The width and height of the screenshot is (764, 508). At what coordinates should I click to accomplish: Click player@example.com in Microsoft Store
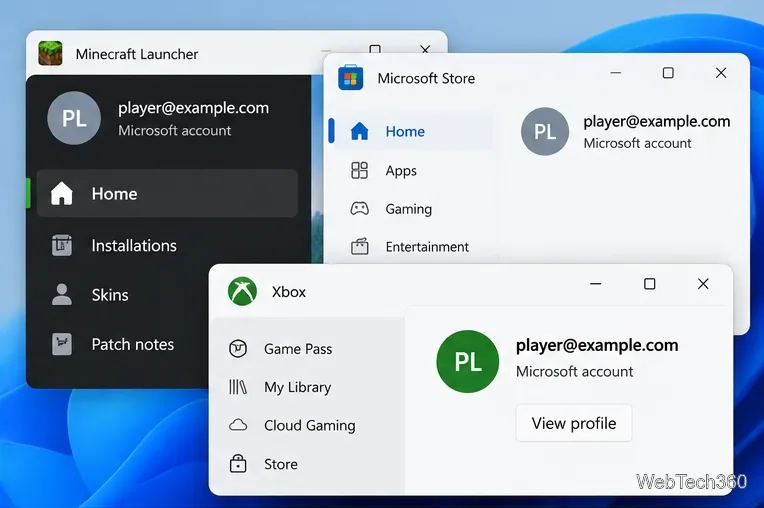(x=656, y=121)
